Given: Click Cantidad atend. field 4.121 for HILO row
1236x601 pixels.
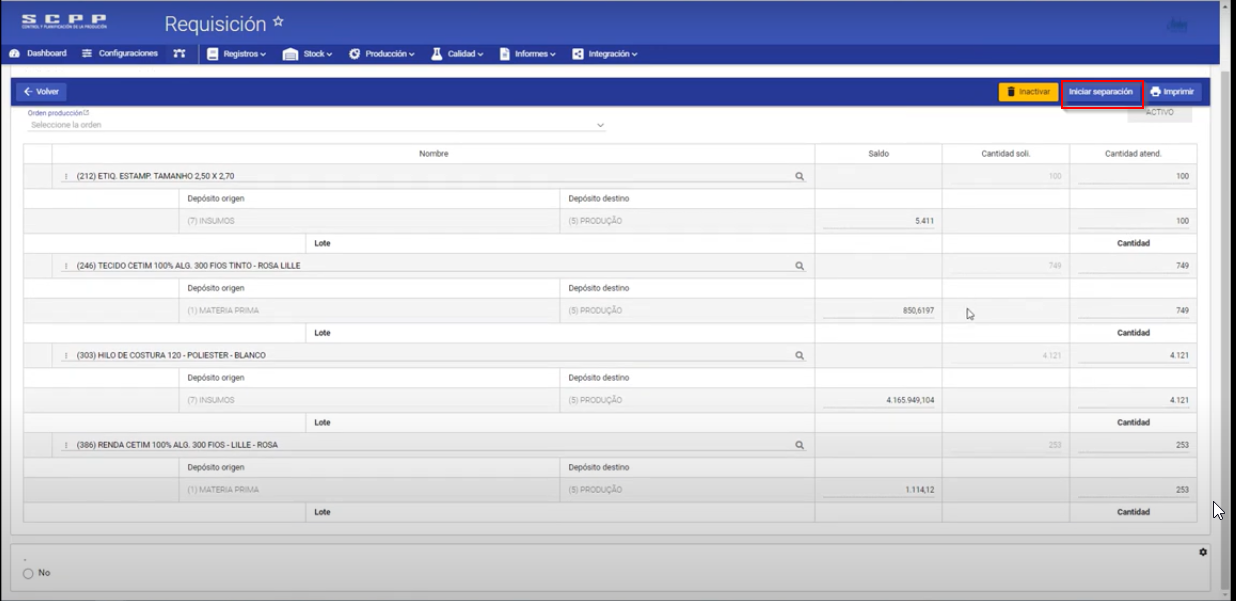Looking at the screenshot, I should coord(1133,355).
